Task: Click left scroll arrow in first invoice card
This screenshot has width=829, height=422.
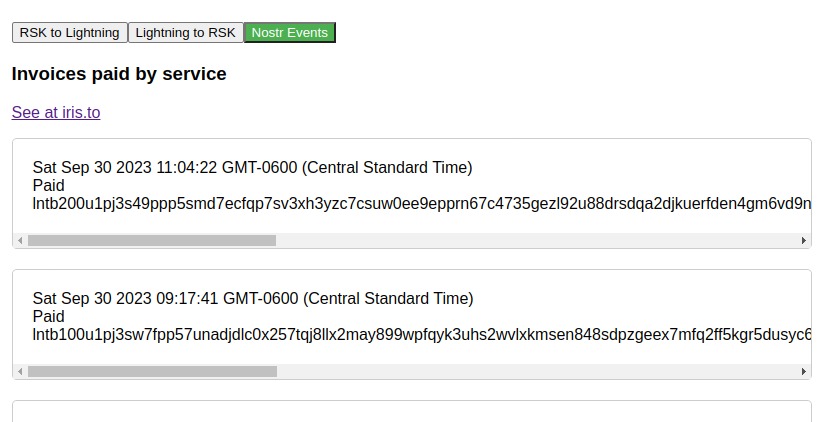Action: tap(20, 241)
